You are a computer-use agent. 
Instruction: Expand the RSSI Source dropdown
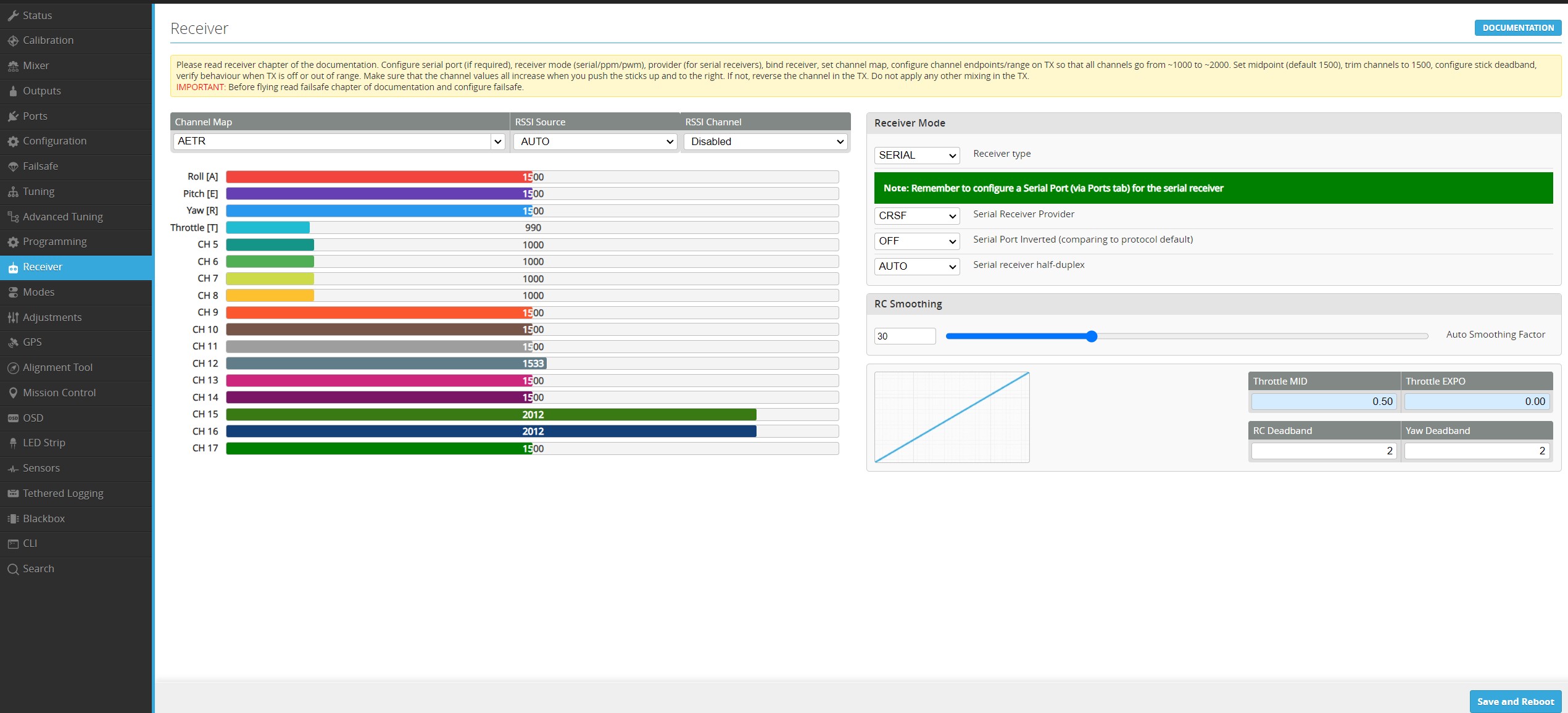pos(595,141)
